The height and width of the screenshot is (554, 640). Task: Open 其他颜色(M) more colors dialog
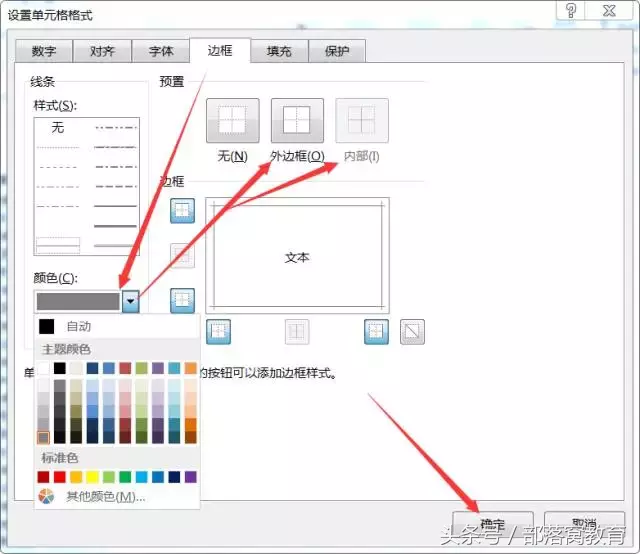(x=118, y=497)
